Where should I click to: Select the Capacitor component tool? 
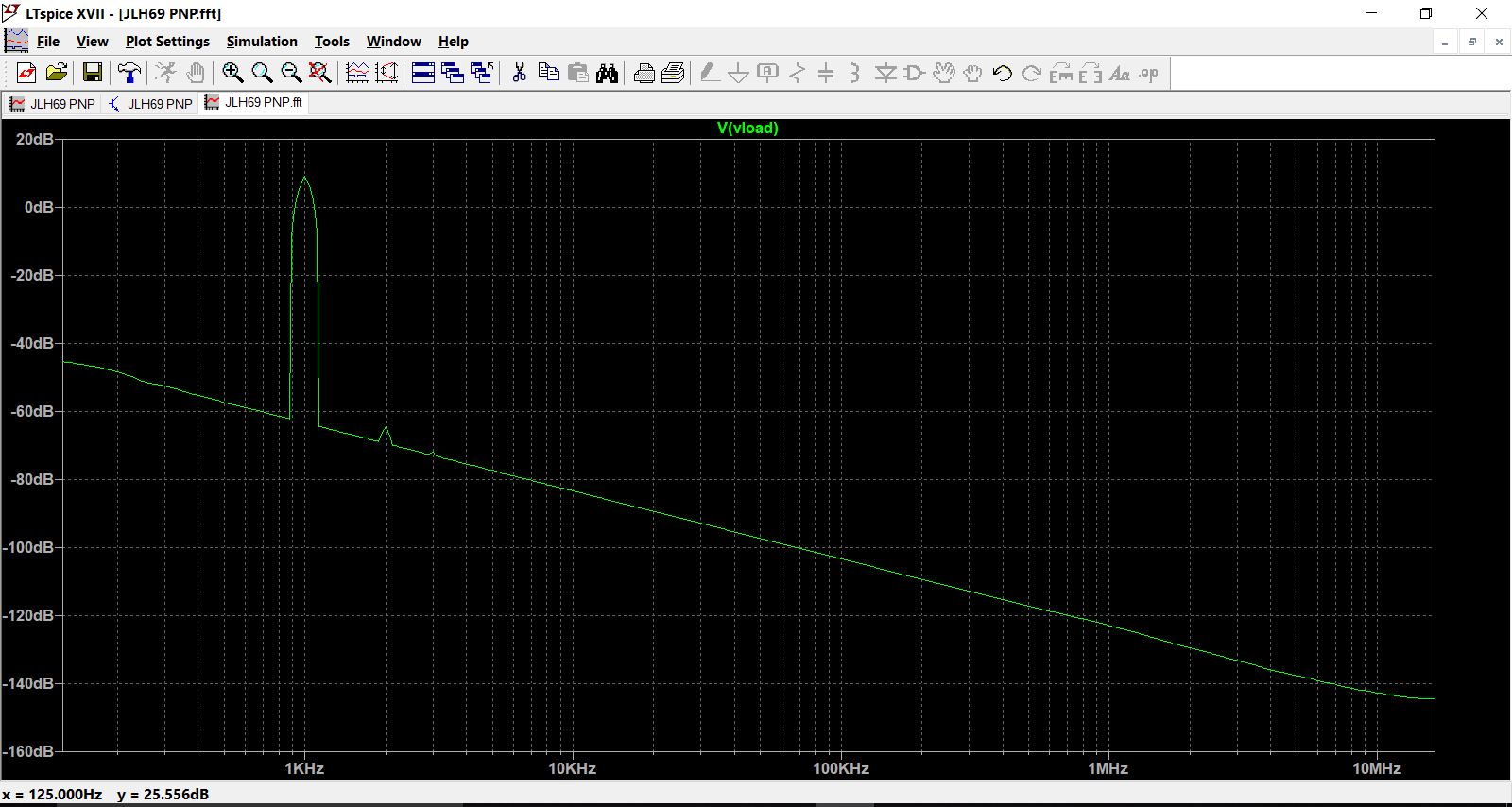[826, 73]
